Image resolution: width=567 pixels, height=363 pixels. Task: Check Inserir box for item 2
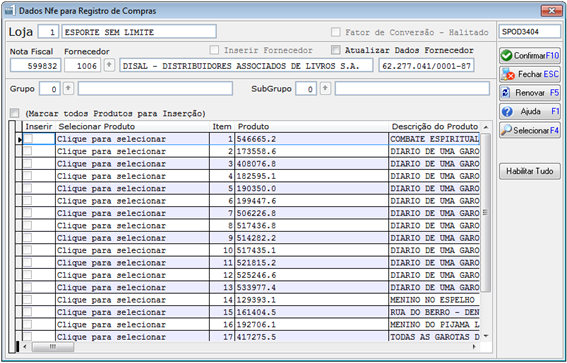tap(28, 151)
